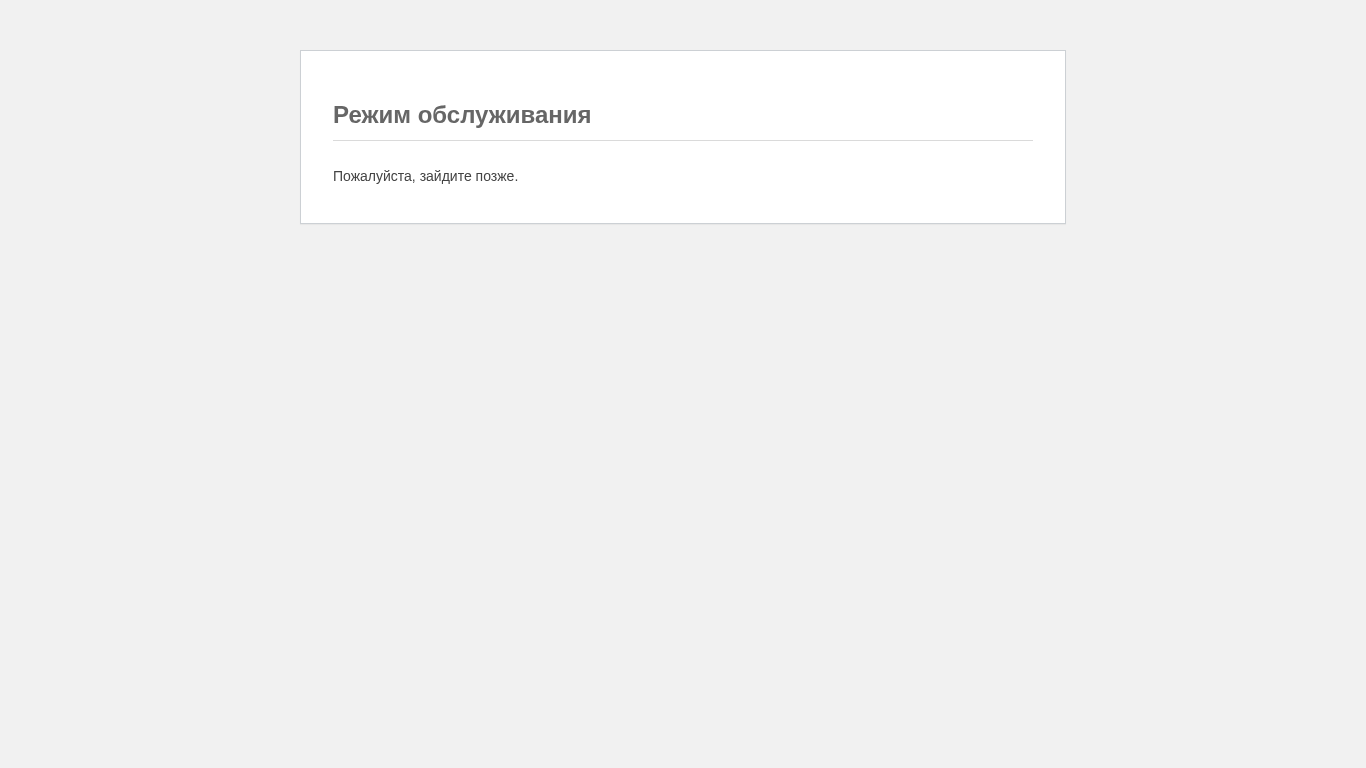Click the word "Пожалуйста" in message
This screenshot has height=768, width=1366.
click(372, 176)
